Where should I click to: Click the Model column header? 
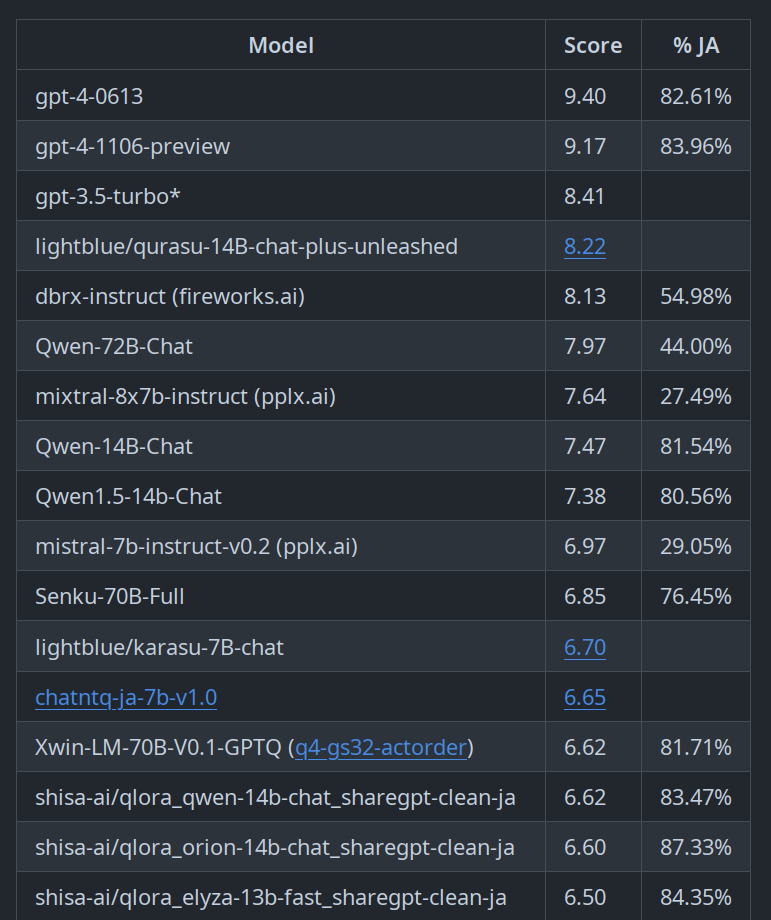(281, 45)
